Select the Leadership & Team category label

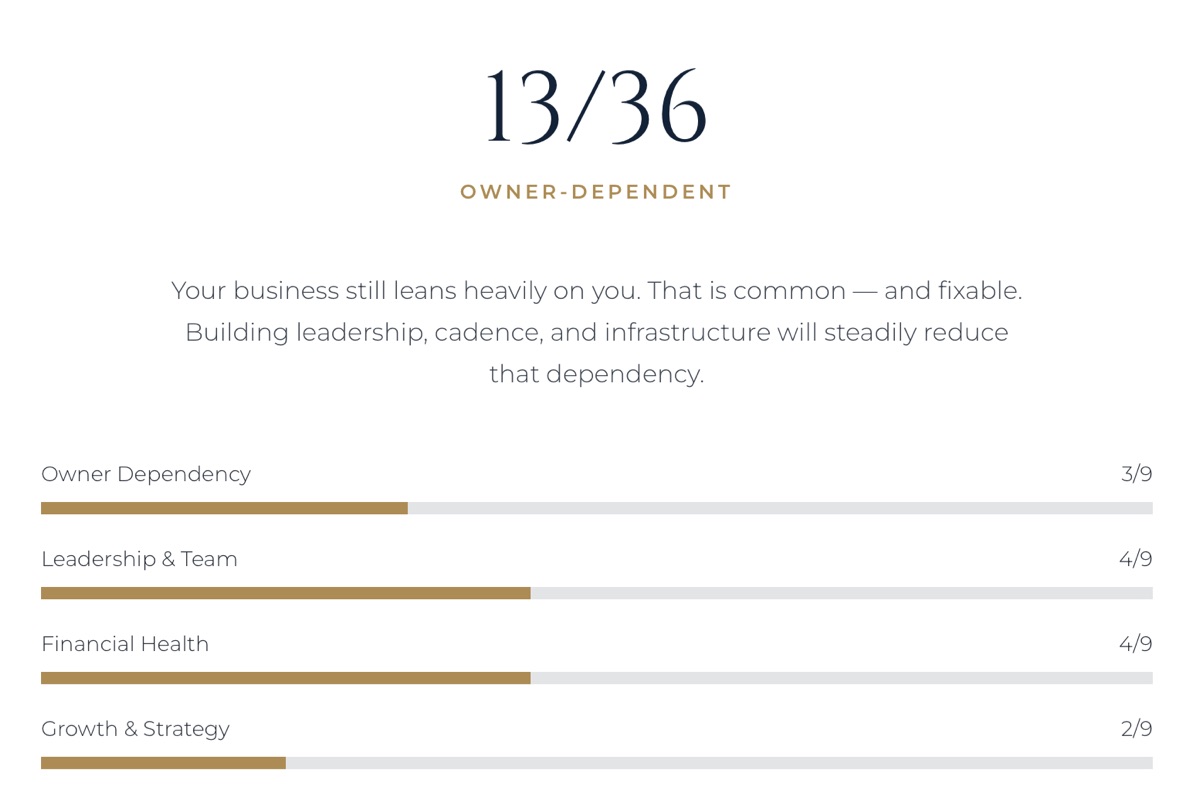point(139,559)
